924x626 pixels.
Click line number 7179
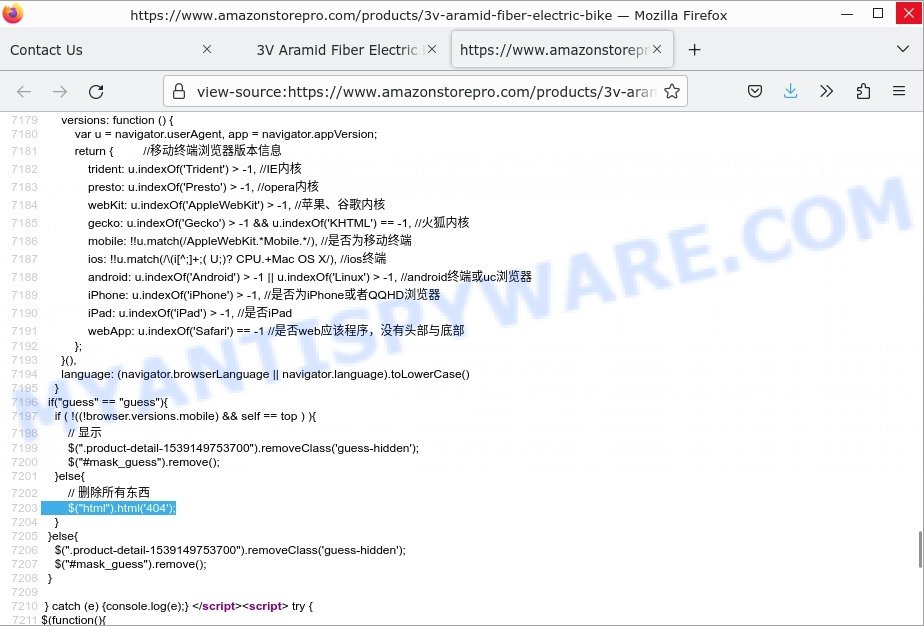(24, 120)
